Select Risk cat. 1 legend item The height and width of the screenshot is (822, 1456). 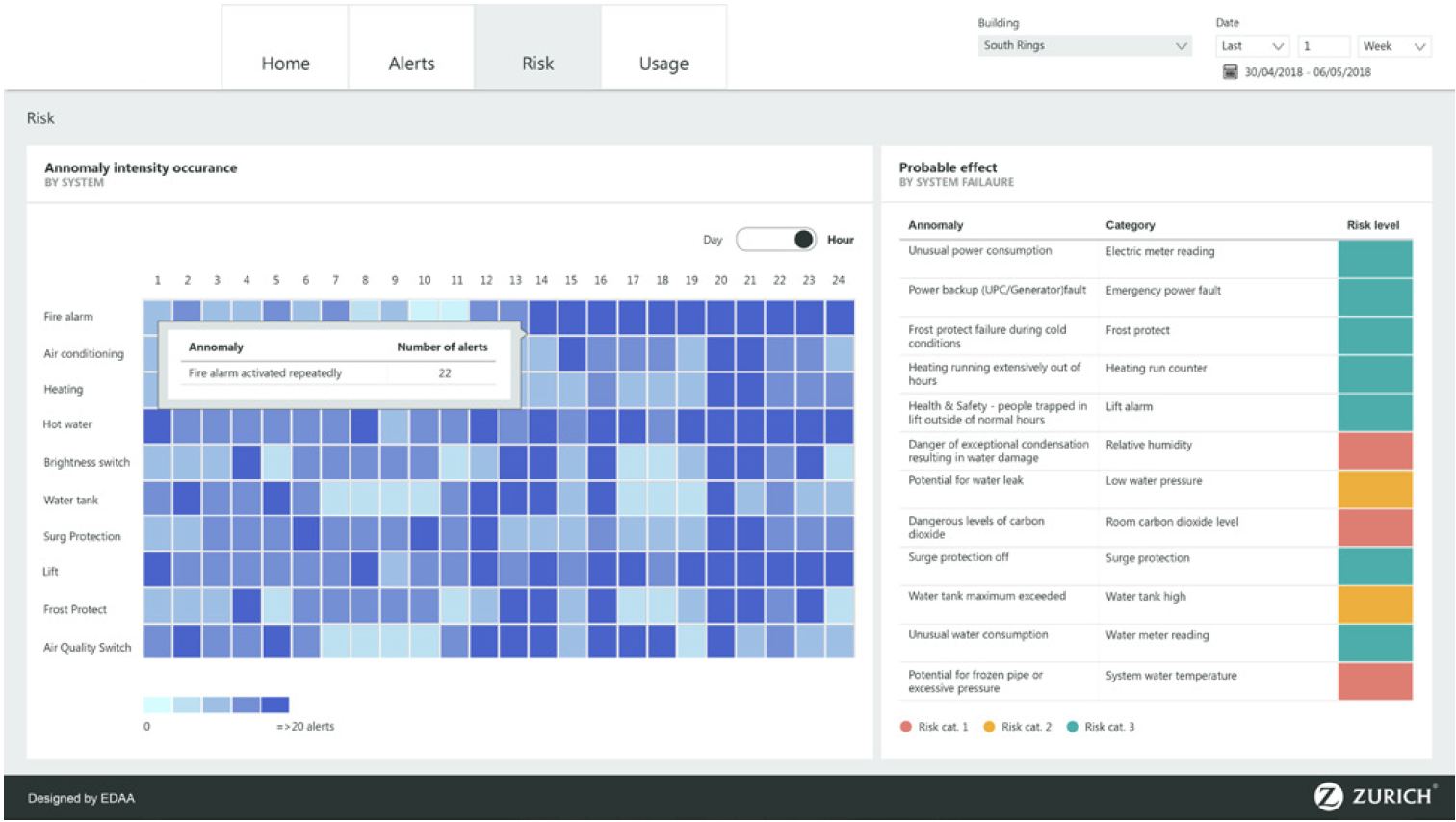(934, 727)
